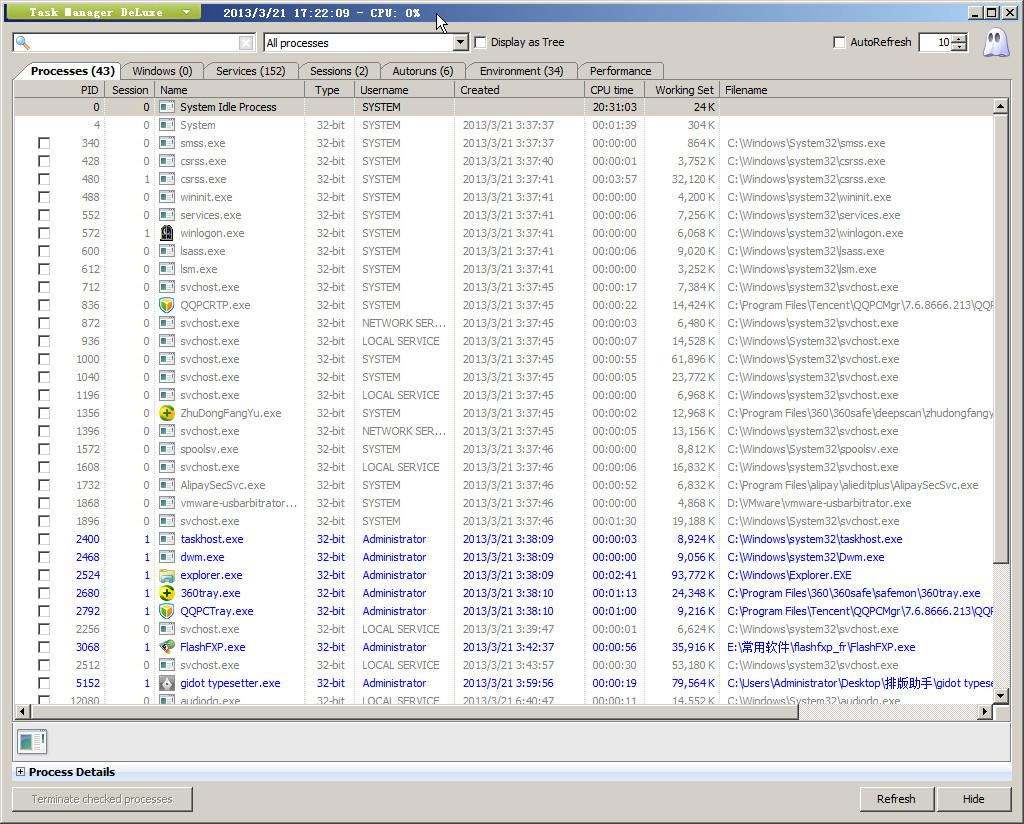Enable the Display as Tree checkbox
The height and width of the screenshot is (824, 1024).
point(481,42)
